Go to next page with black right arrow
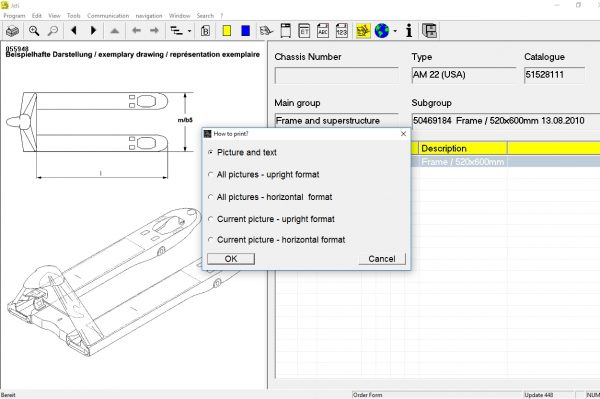The height and width of the screenshot is (399, 600). point(93,31)
